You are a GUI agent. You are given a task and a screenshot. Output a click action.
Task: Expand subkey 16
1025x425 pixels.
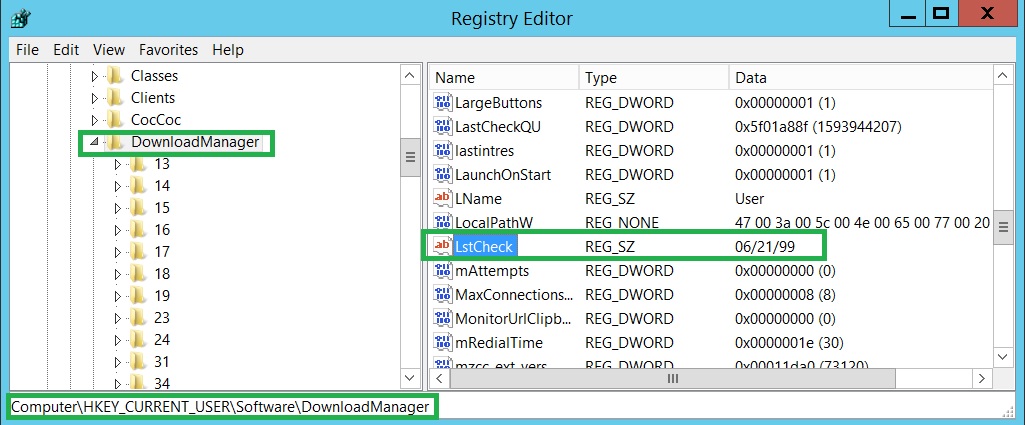point(118,230)
